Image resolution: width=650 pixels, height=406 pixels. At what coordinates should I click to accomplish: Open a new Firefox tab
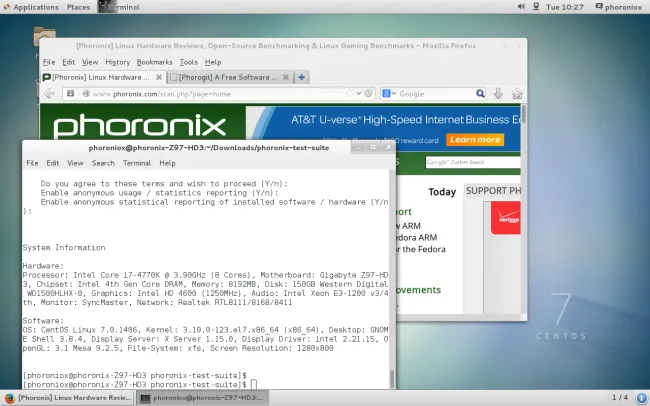[302, 77]
